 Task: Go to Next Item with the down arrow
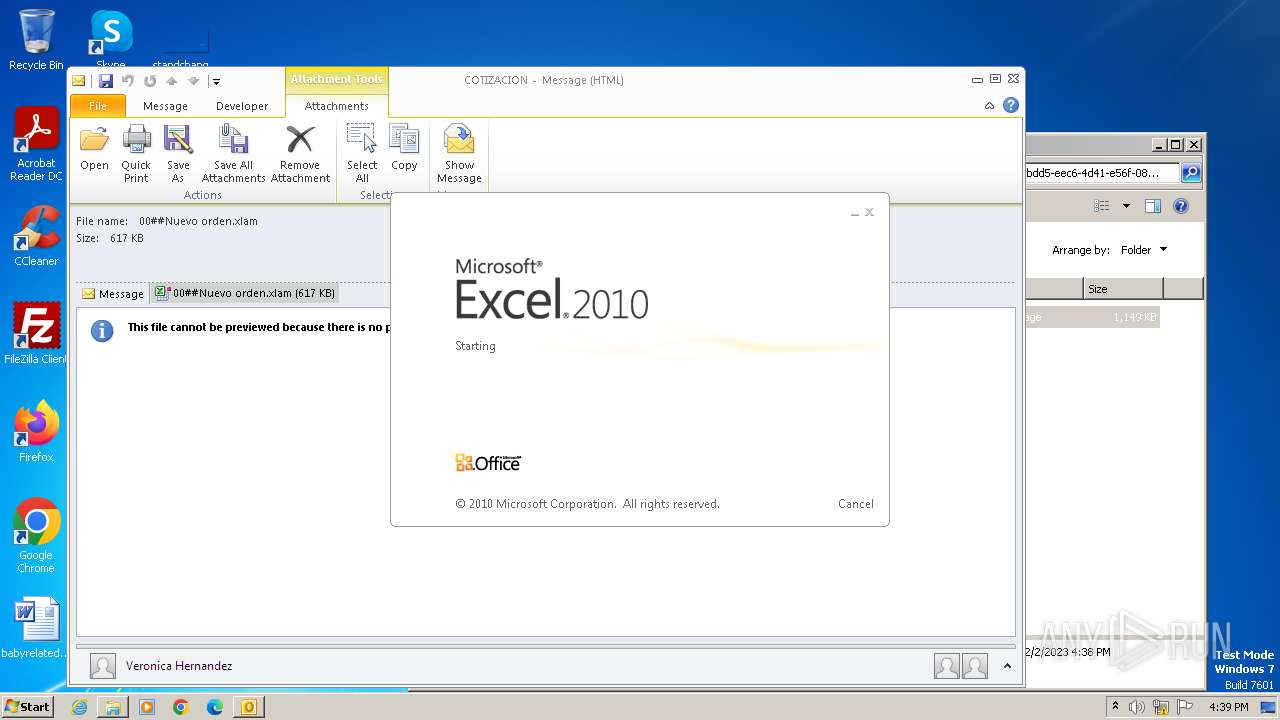click(x=193, y=81)
